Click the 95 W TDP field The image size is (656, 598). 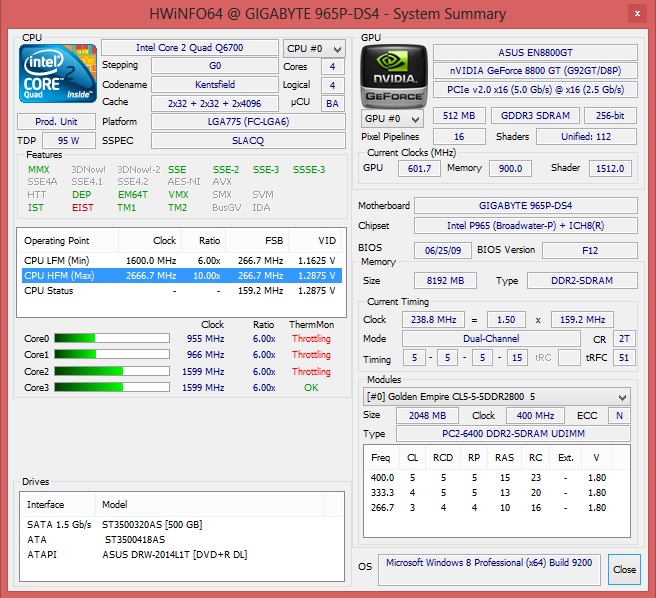(x=69, y=141)
